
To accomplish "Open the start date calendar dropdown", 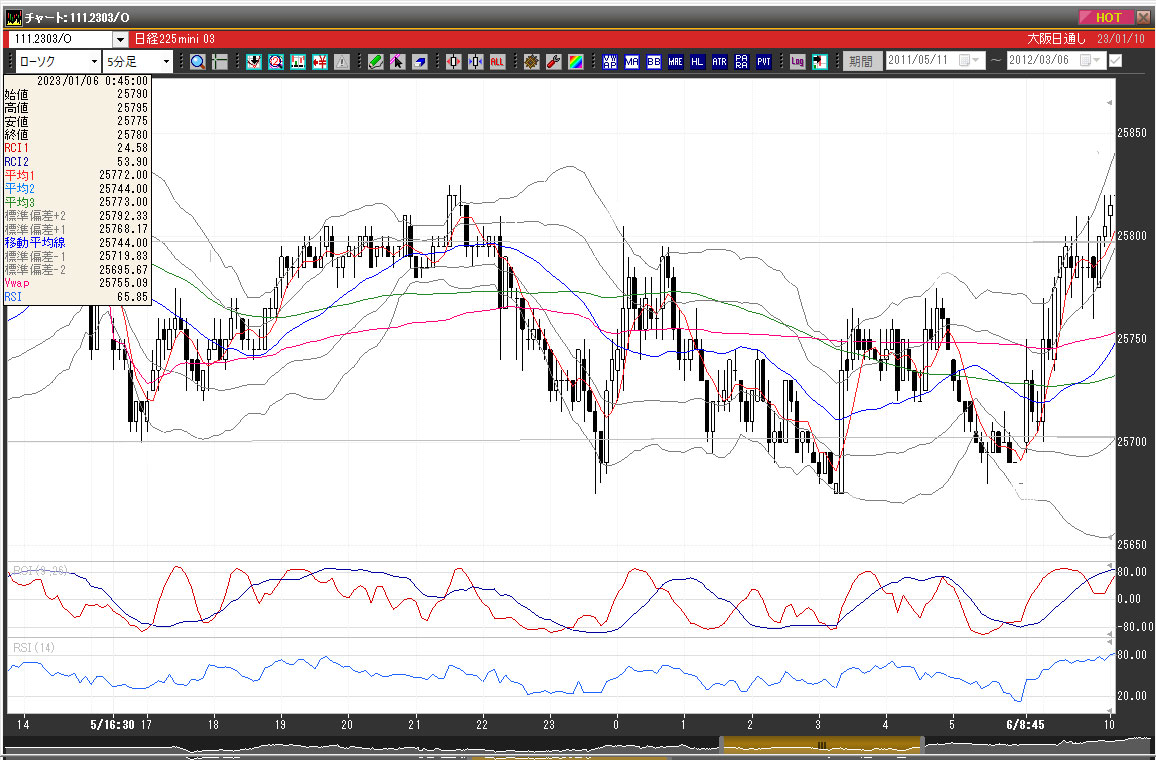I will pyautogui.click(x=975, y=60).
